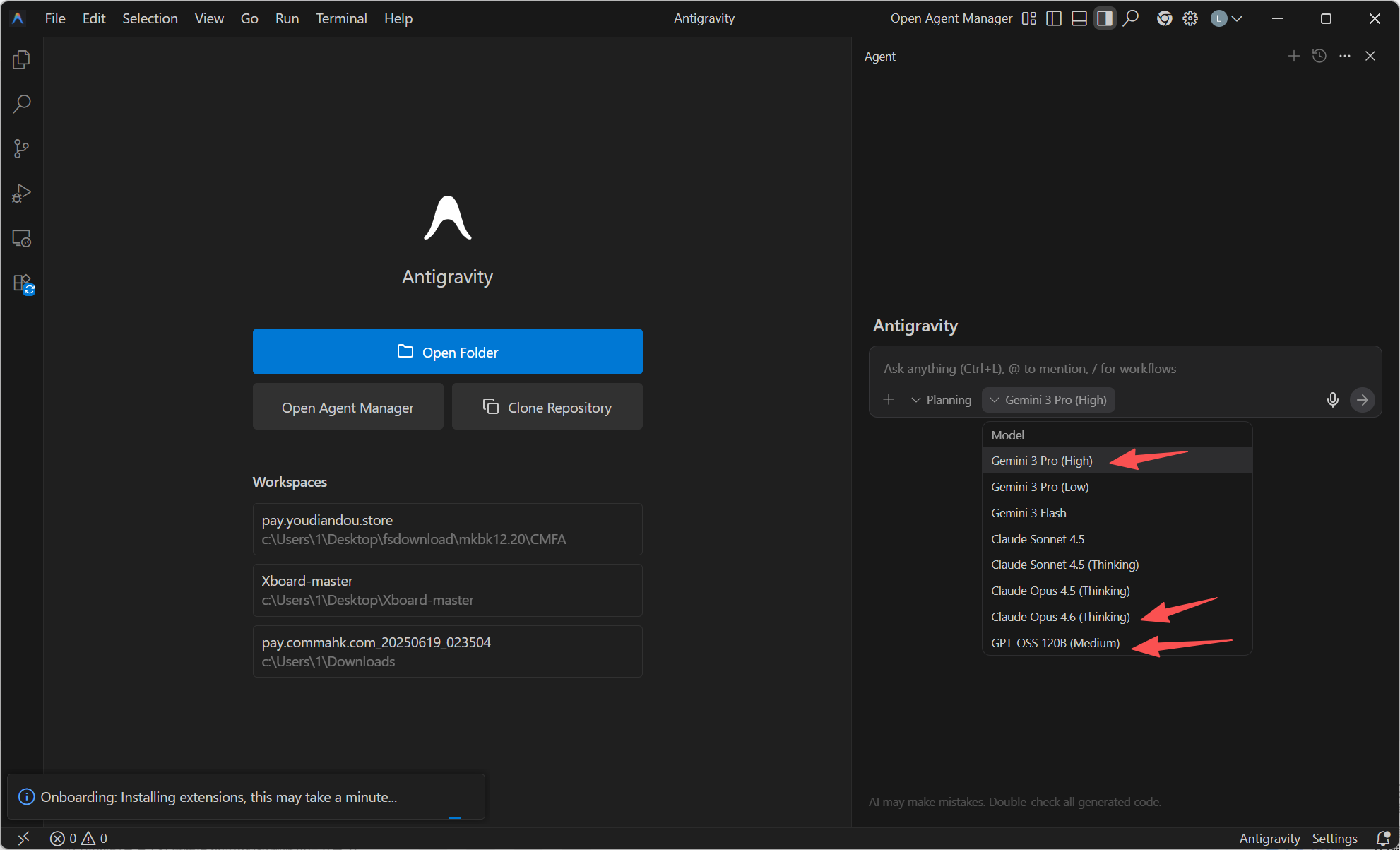Click the past conversations history icon

[1319, 57]
